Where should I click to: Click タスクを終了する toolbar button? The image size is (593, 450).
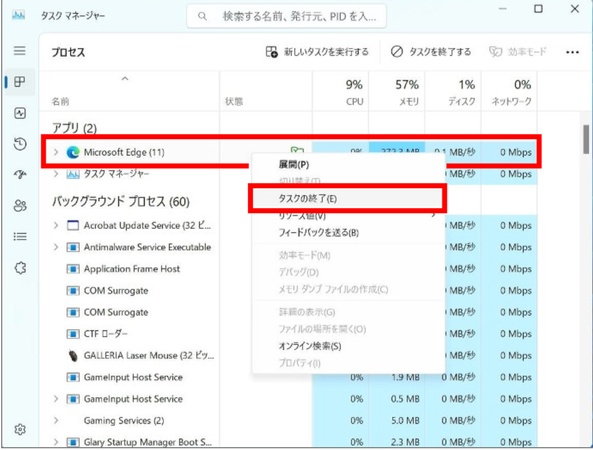click(x=431, y=52)
